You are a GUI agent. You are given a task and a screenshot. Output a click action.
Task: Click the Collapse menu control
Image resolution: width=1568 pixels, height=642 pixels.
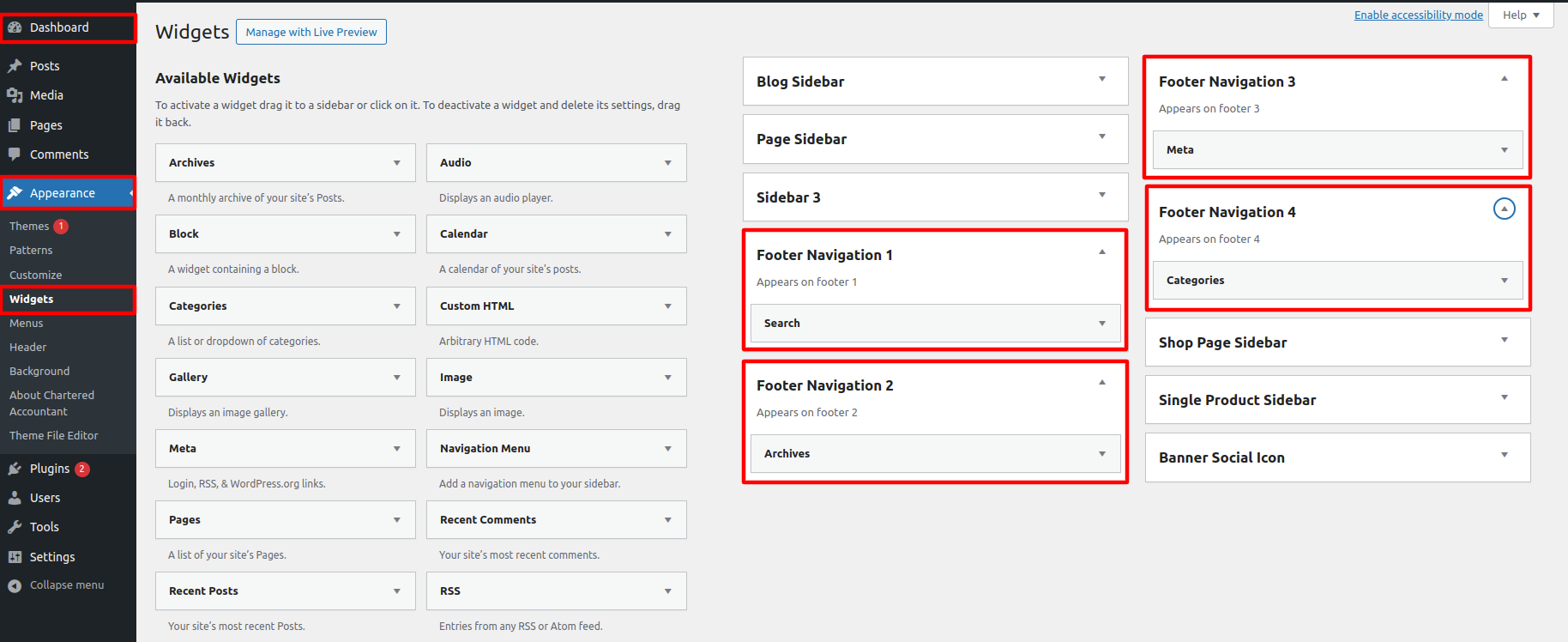point(66,585)
